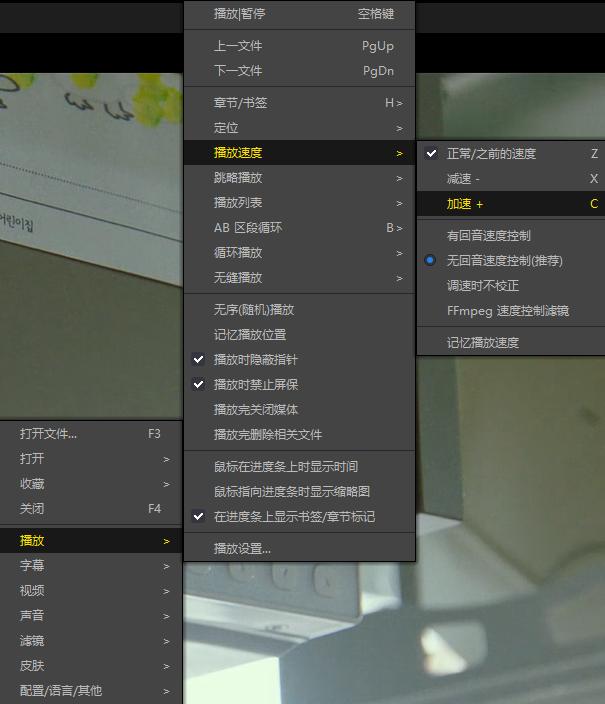Choose 加速 + to speed up playback
The height and width of the screenshot is (704, 605).
click(512, 204)
